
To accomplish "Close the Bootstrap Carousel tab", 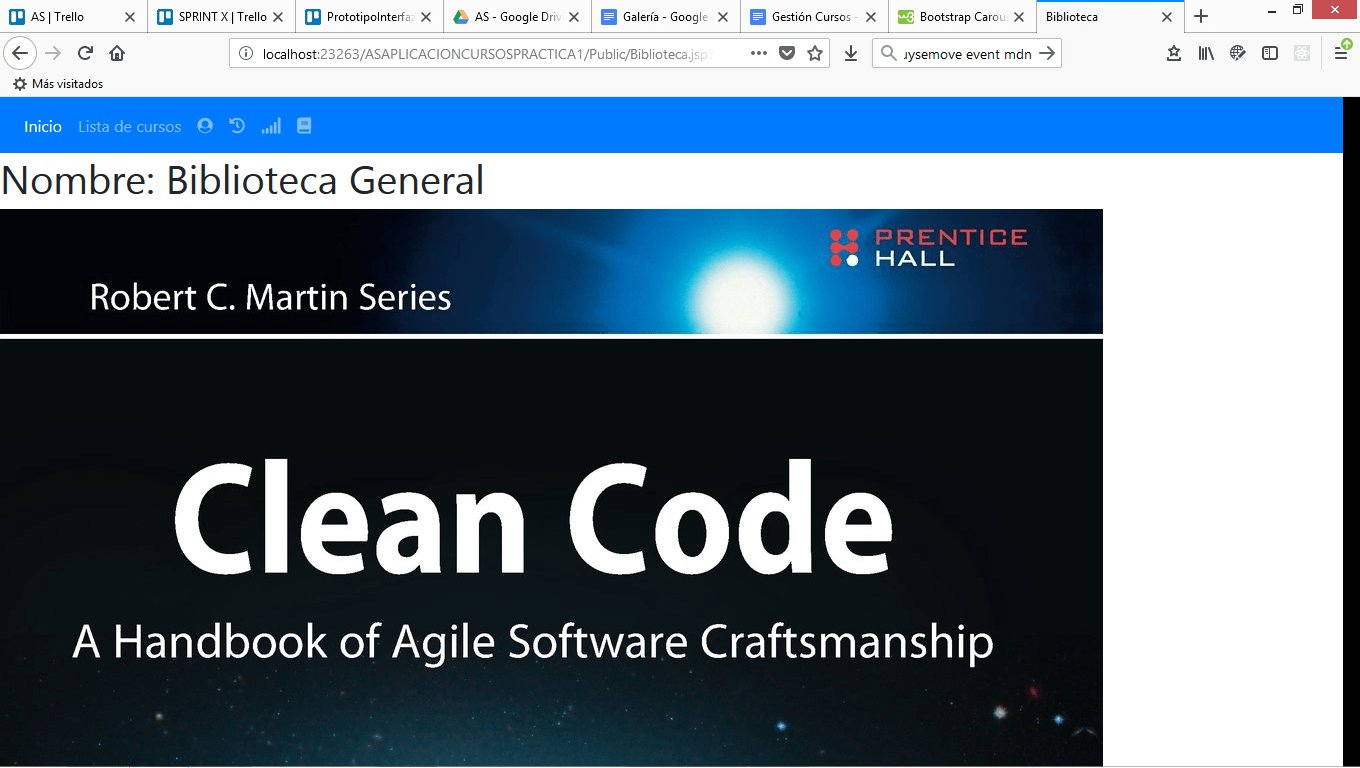I will click(x=1018, y=17).
